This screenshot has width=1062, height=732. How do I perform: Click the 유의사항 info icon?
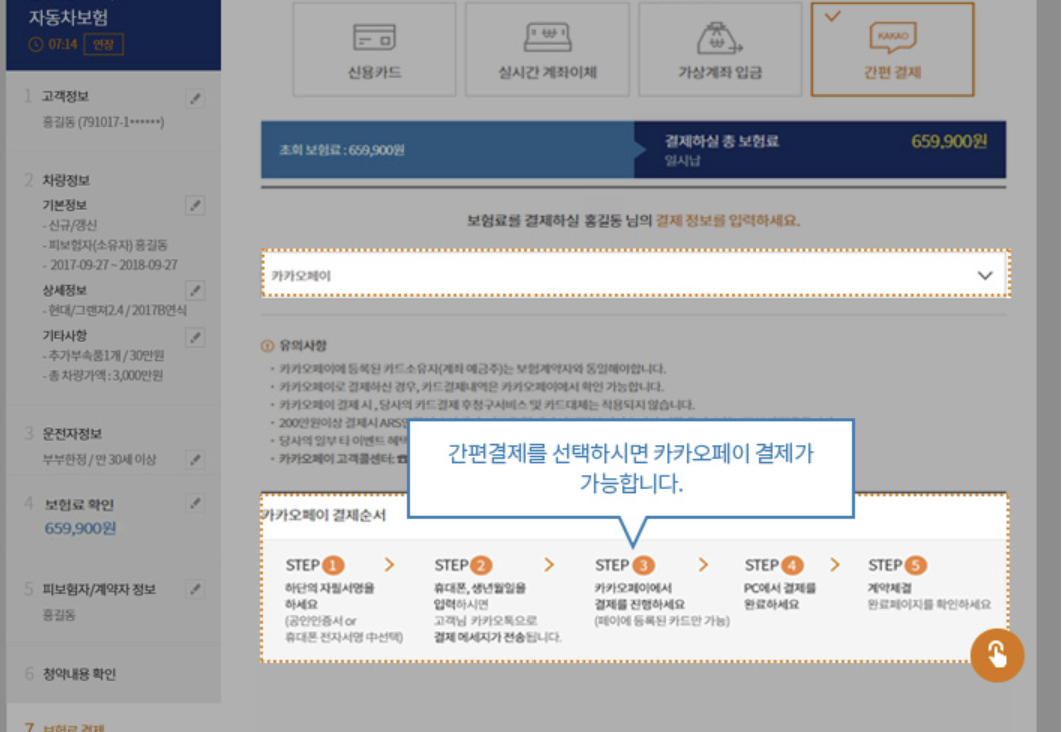point(268,346)
